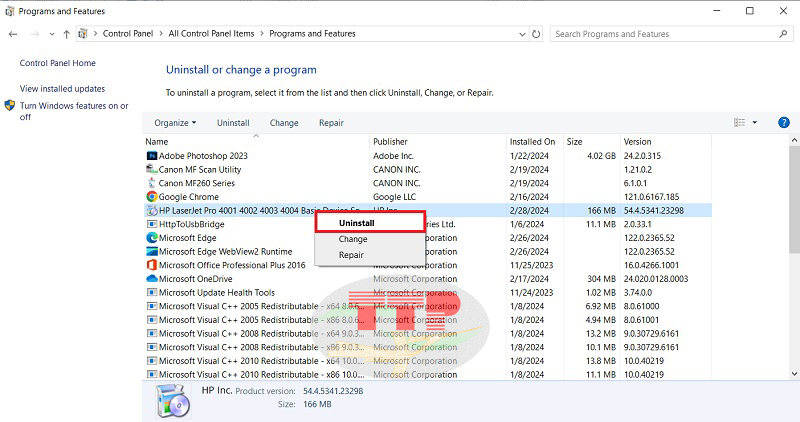
Task: Click the 4.02 GB size cell
Action: 602,156
